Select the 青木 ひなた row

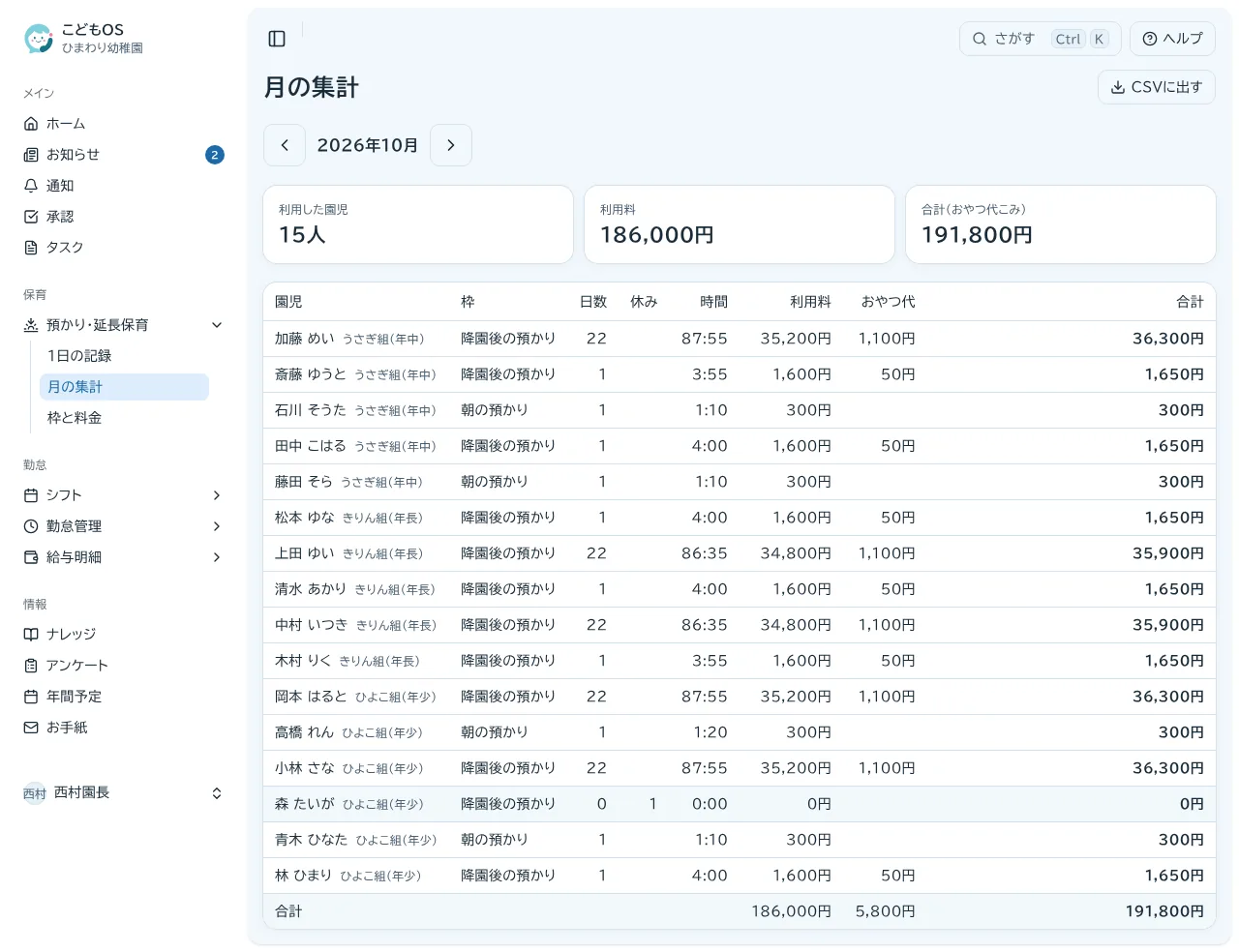(740, 840)
